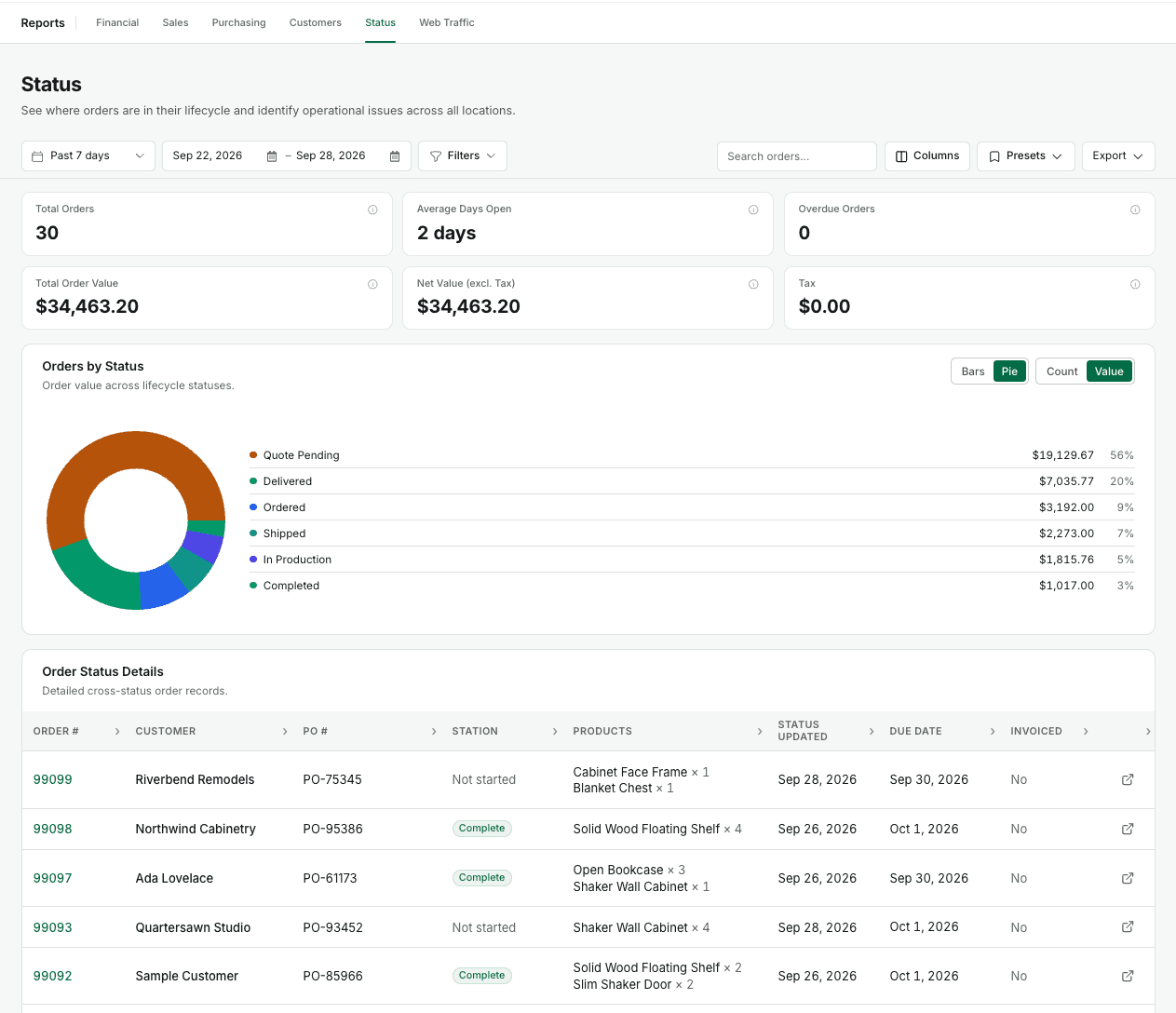Expand the STATUS UPDATED column header chevron
This screenshot has width=1176, height=1013.
click(x=872, y=732)
